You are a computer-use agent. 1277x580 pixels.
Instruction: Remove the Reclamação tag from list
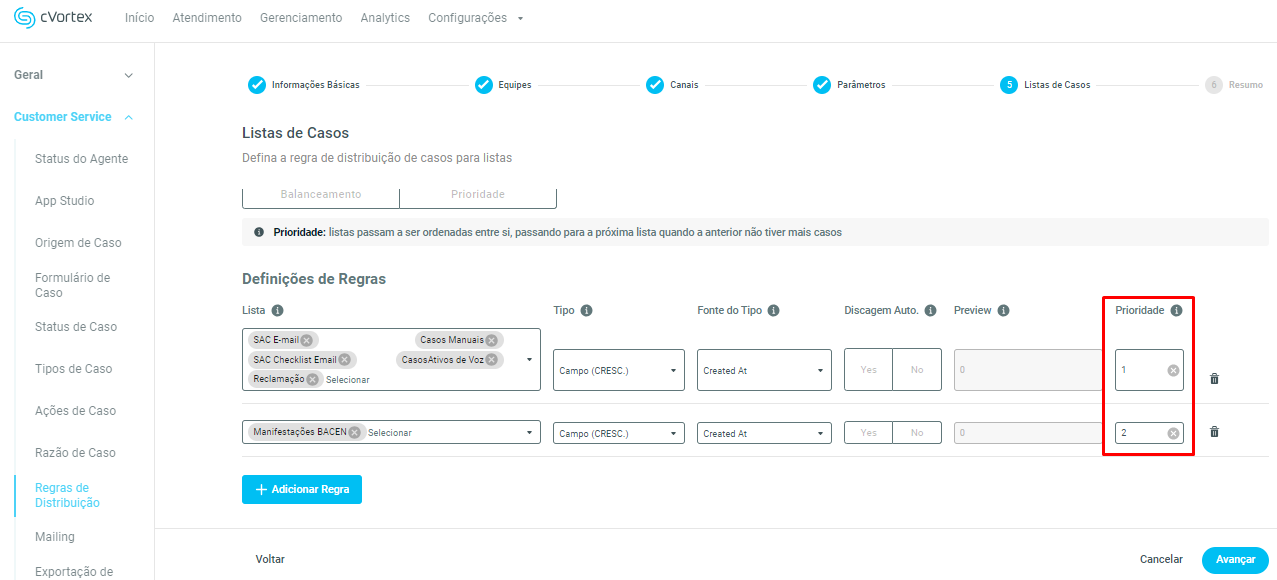pos(313,379)
